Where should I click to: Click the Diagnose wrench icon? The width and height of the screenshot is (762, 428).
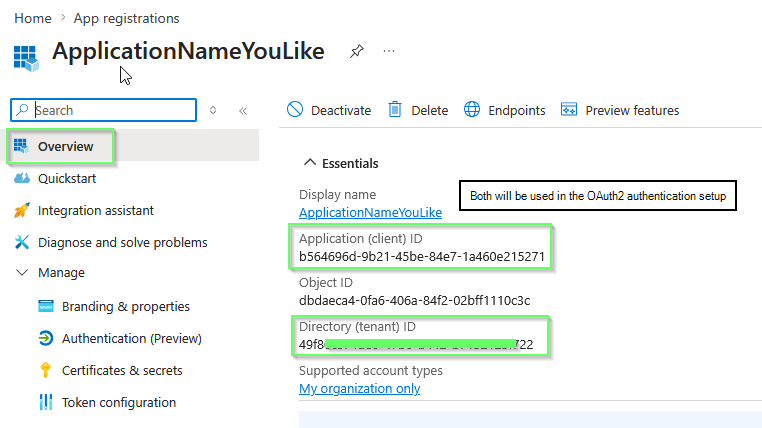[x=21, y=242]
